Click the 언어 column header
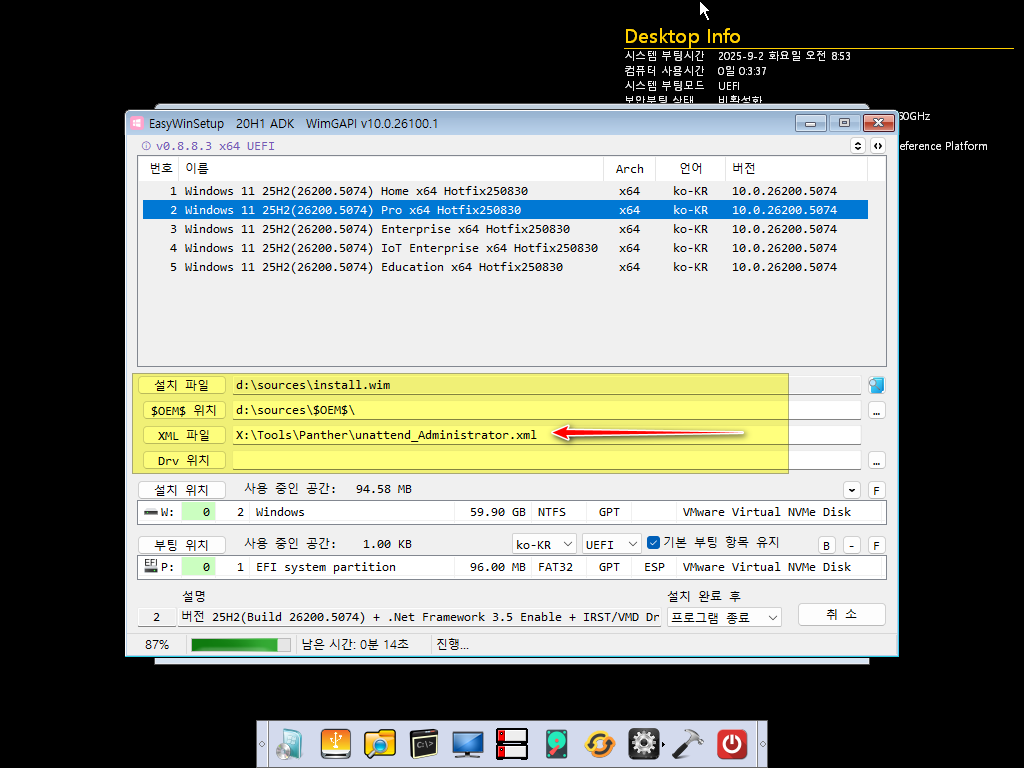 tap(690, 168)
